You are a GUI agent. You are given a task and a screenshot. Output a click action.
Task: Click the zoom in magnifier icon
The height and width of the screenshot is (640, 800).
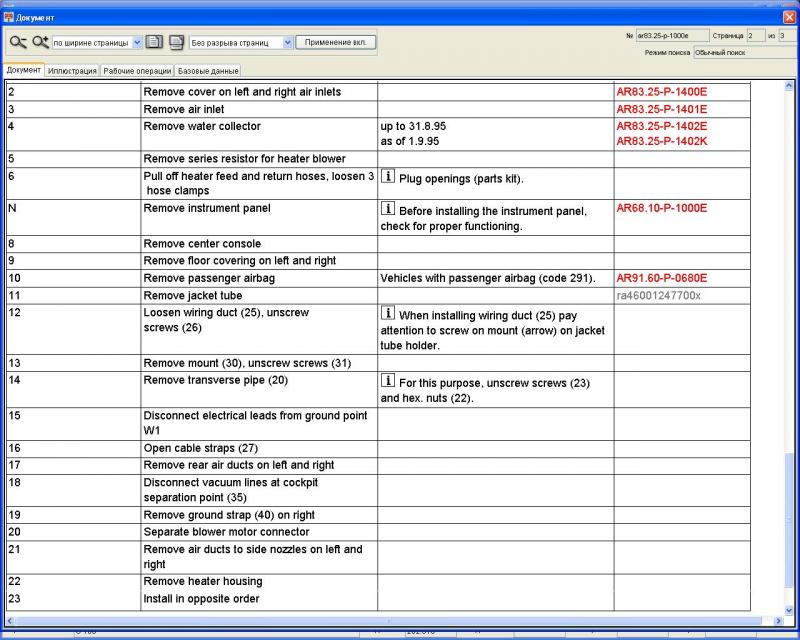click(41, 42)
